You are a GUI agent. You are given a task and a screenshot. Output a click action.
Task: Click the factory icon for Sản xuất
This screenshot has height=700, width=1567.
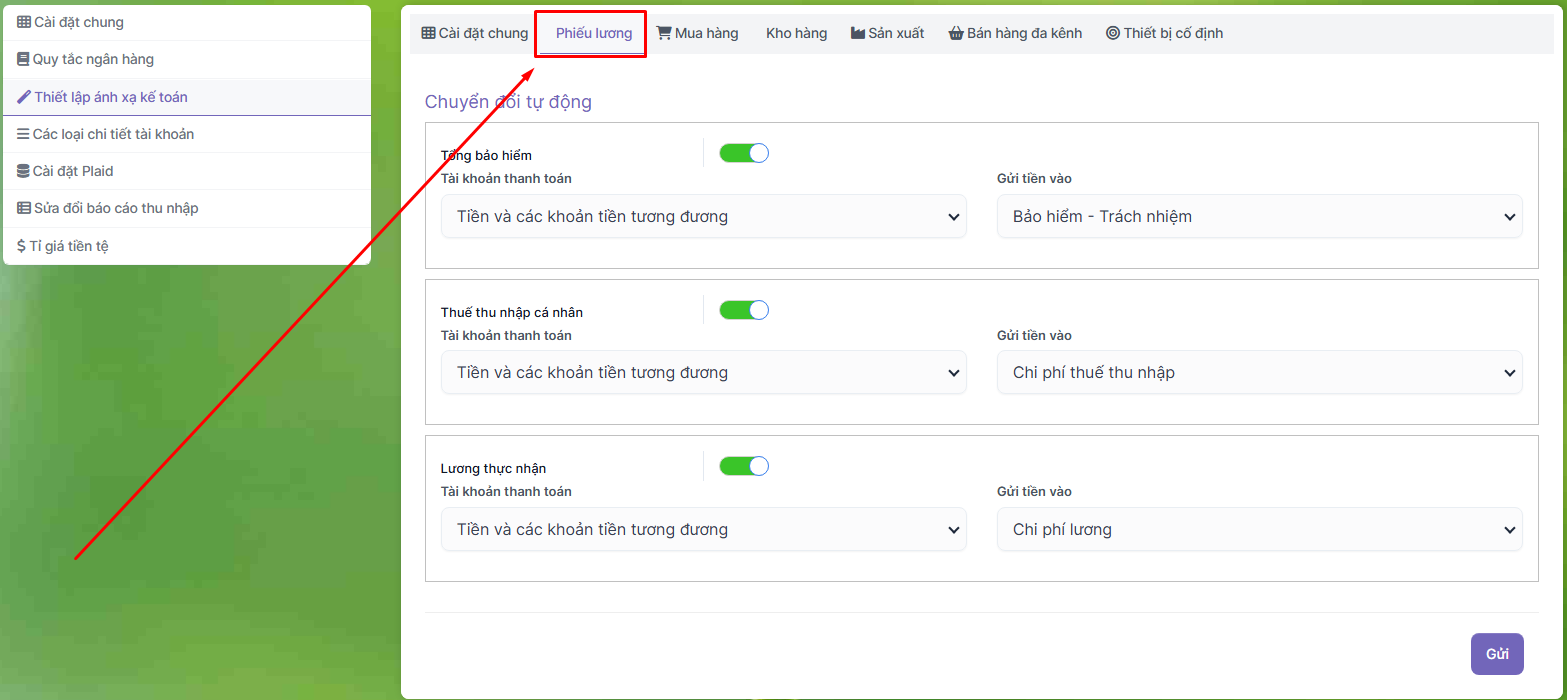point(858,33)
